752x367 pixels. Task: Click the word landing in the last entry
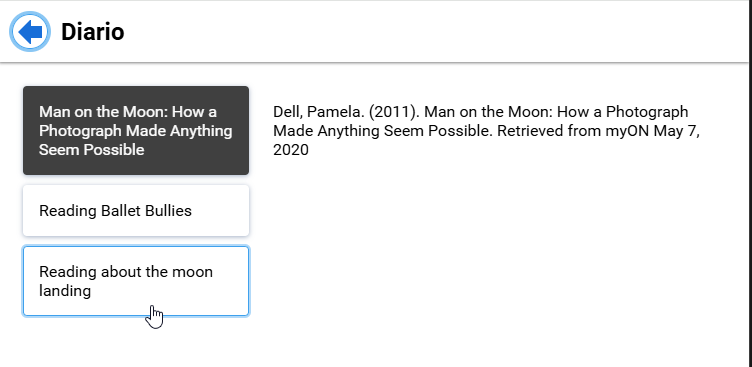pos(65,291)
